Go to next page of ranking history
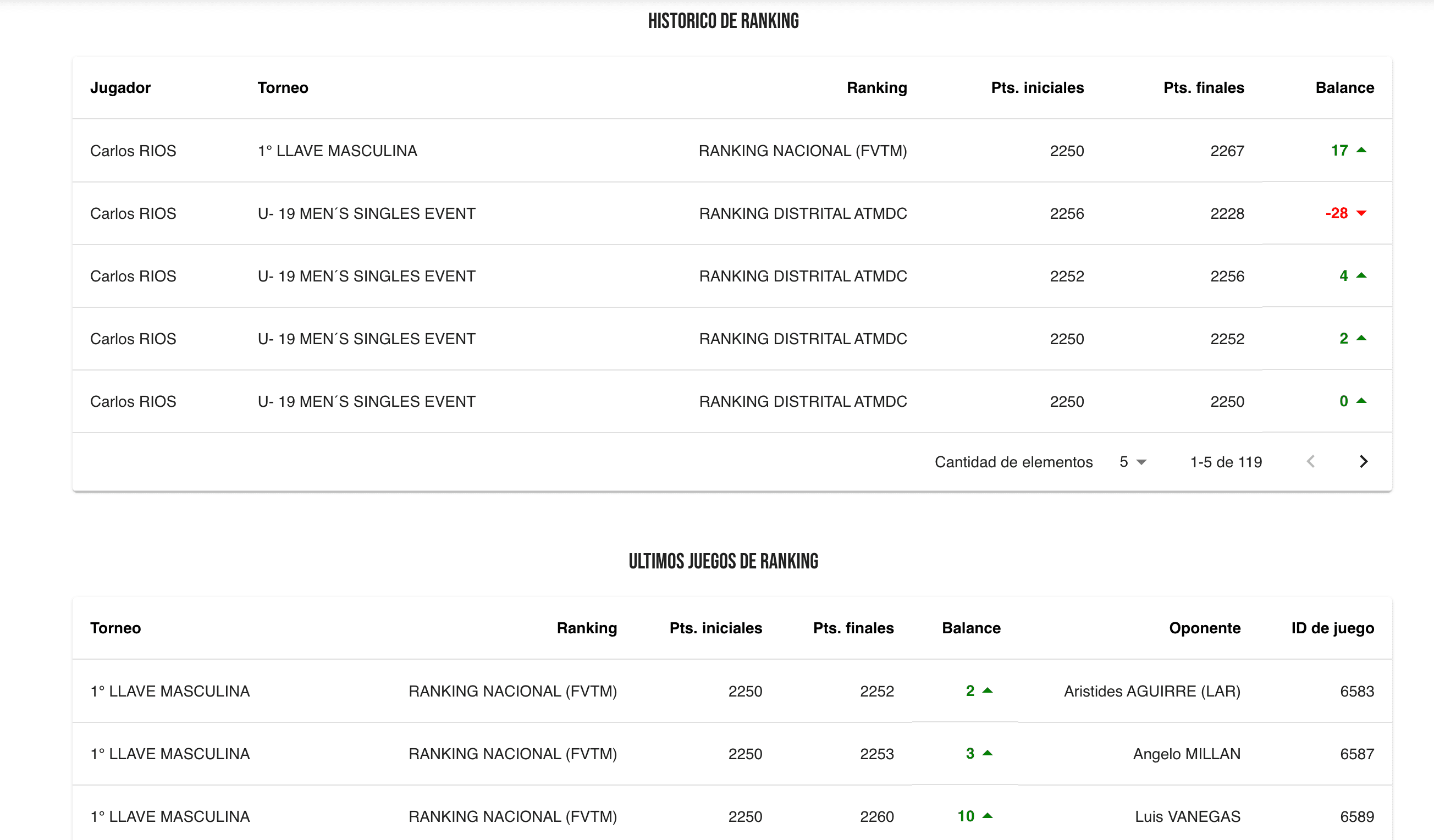Image resolution: width=1434 pixels, height=840 pixels. point(1363,462)
